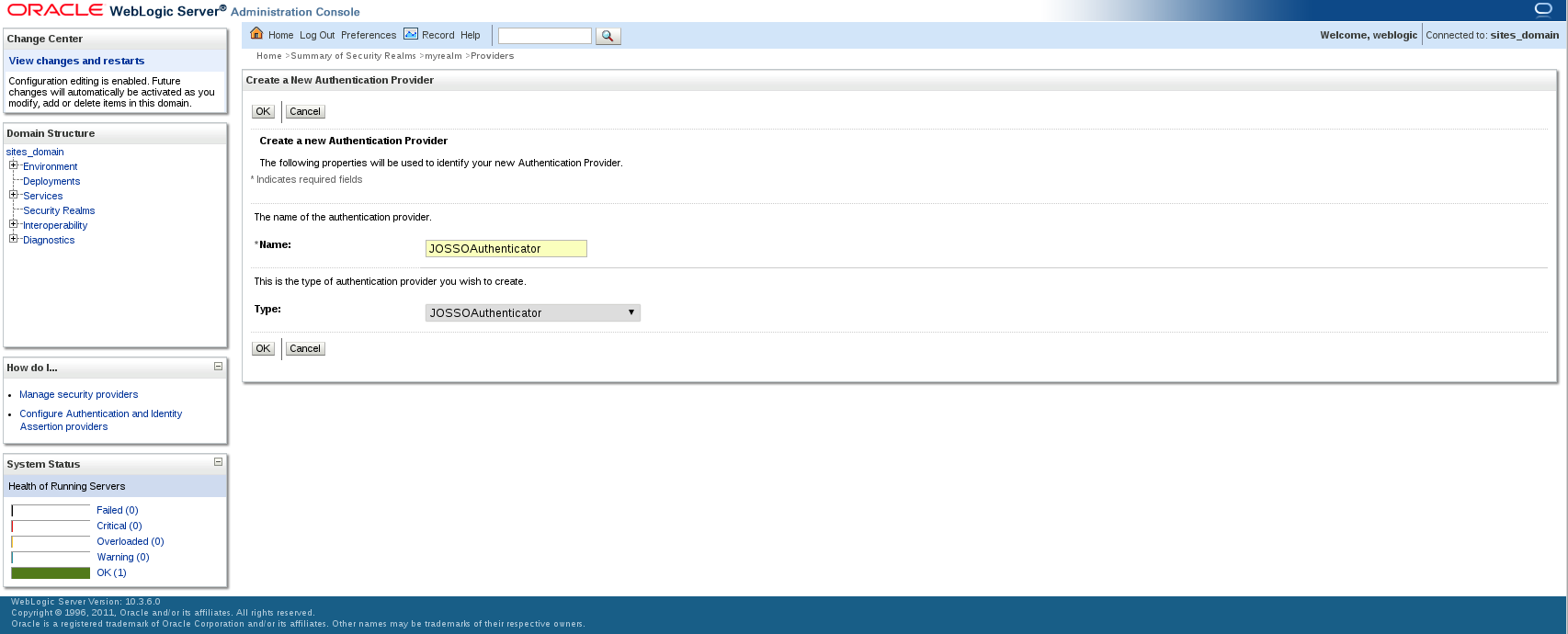Collapse the How do I panel
Screen dimensions: 1568x634
tap(218, 366)
